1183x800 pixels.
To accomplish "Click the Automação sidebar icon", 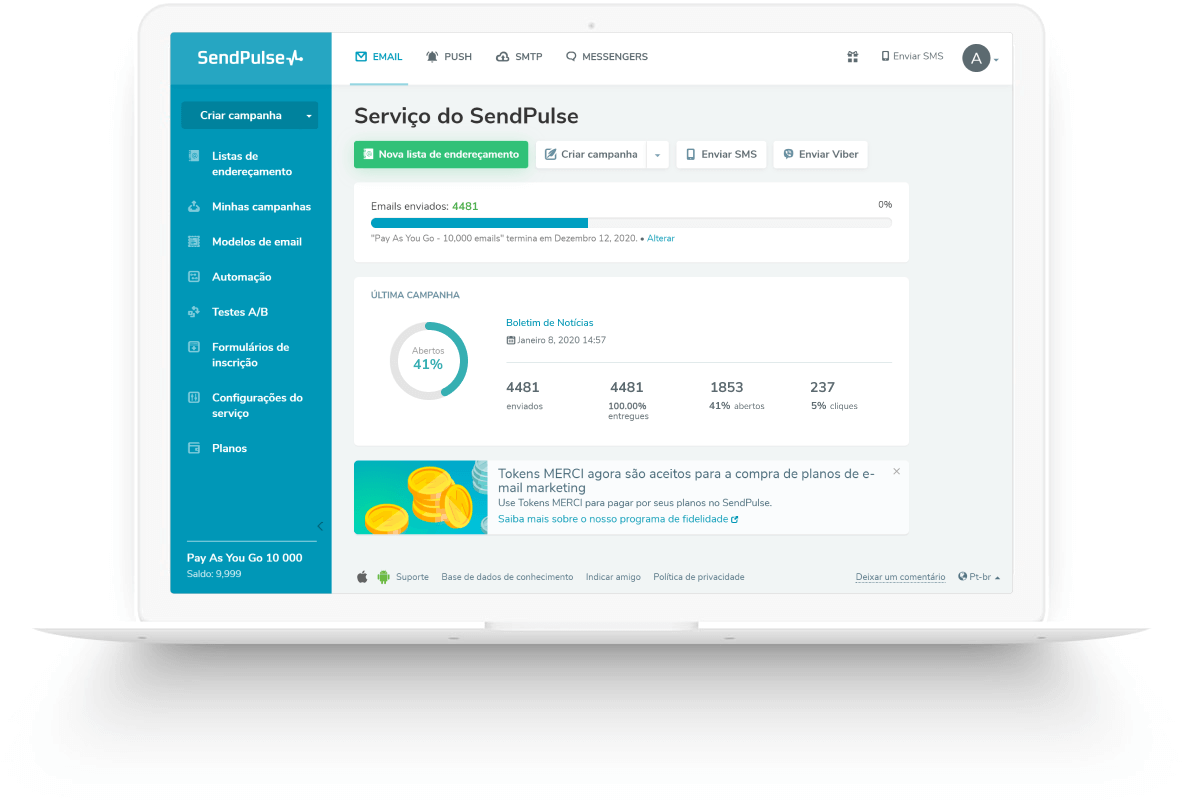I will coord(194,276).
